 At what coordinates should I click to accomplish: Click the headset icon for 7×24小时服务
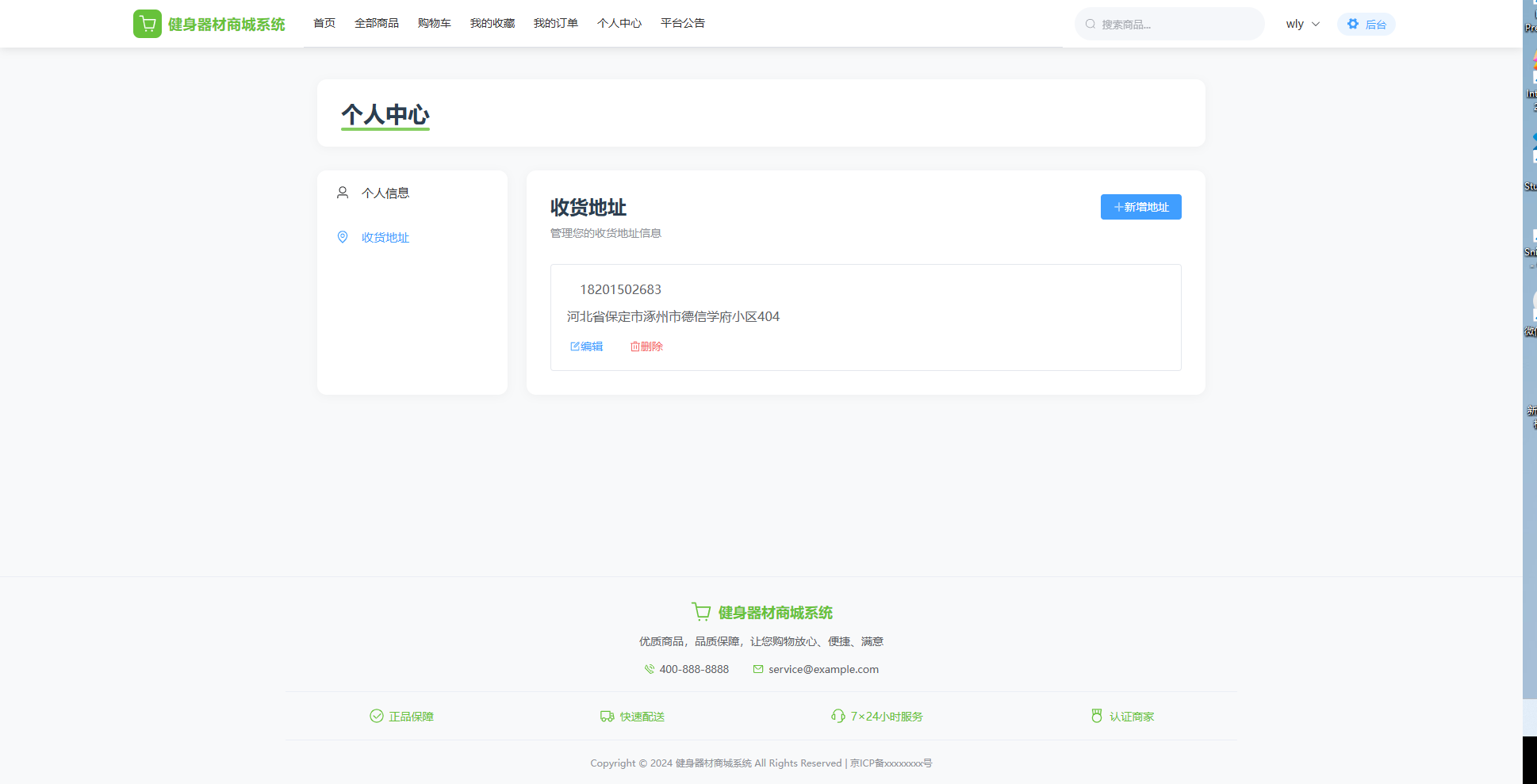[x=837, y=716]
